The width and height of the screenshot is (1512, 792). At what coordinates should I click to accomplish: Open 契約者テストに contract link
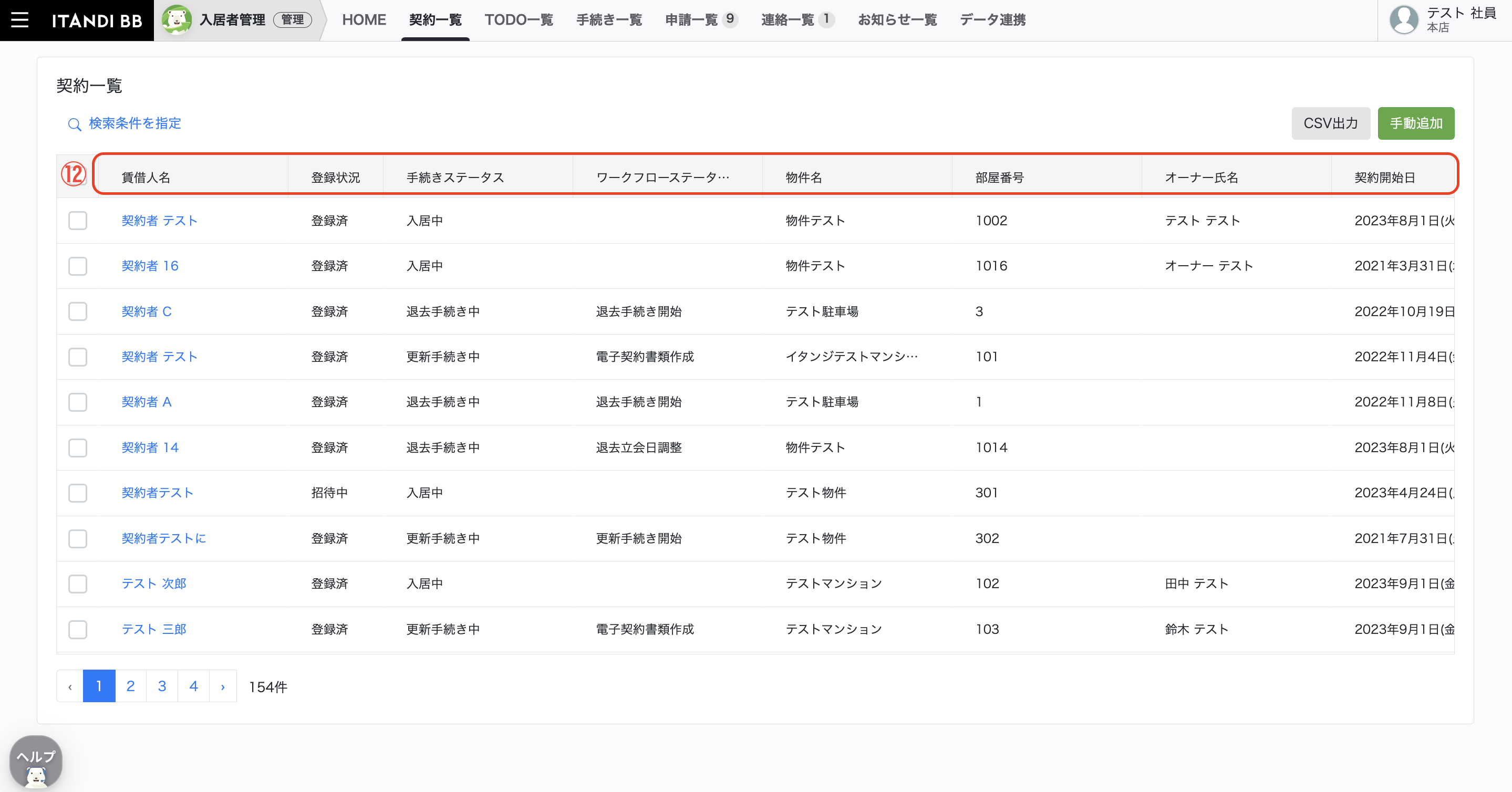click(164, 538)
